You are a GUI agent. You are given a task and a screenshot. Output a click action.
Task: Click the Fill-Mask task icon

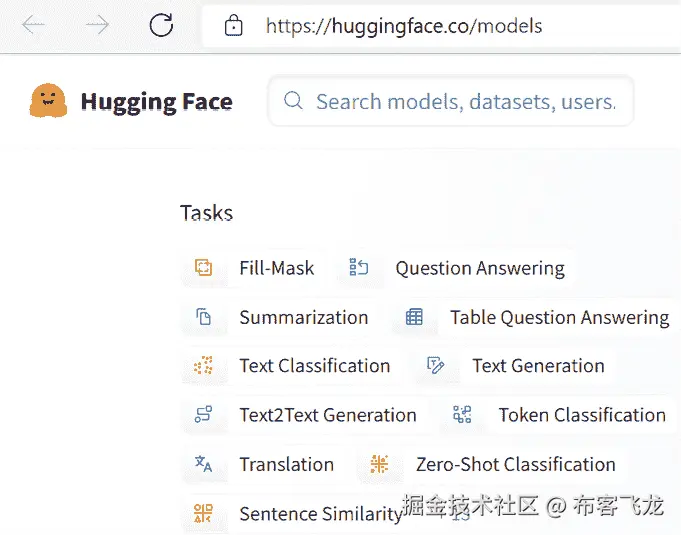pos(204,268)
